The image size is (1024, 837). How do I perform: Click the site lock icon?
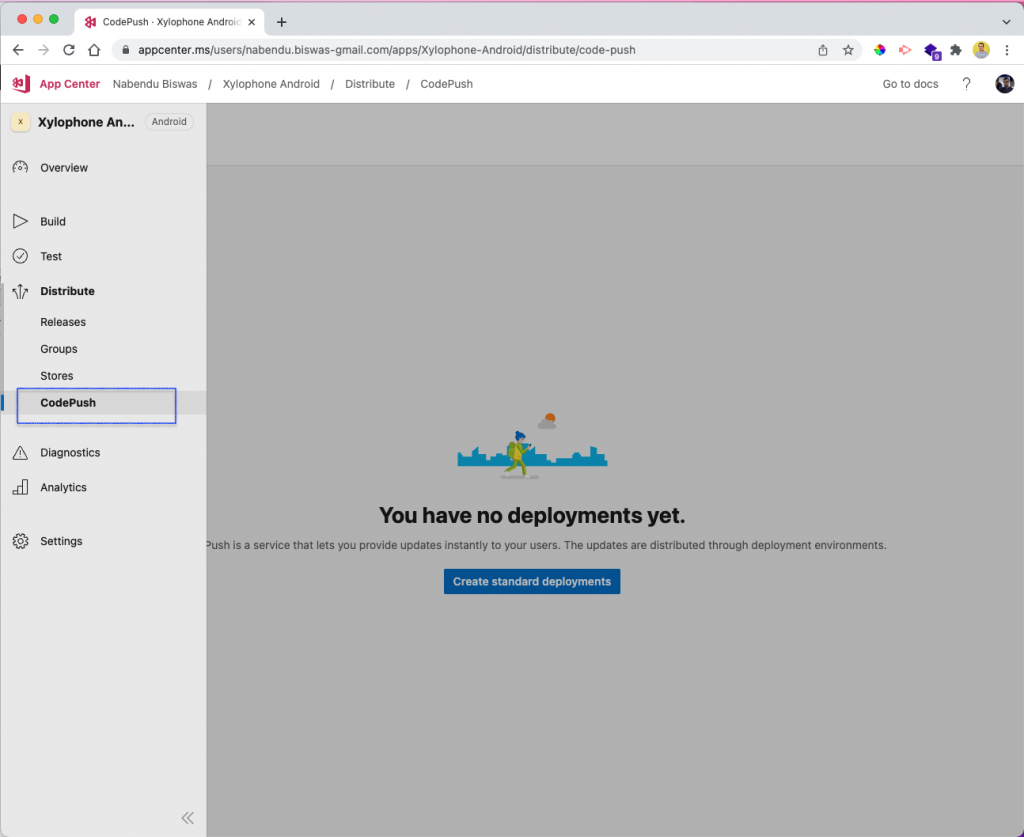tap(126, 50)
